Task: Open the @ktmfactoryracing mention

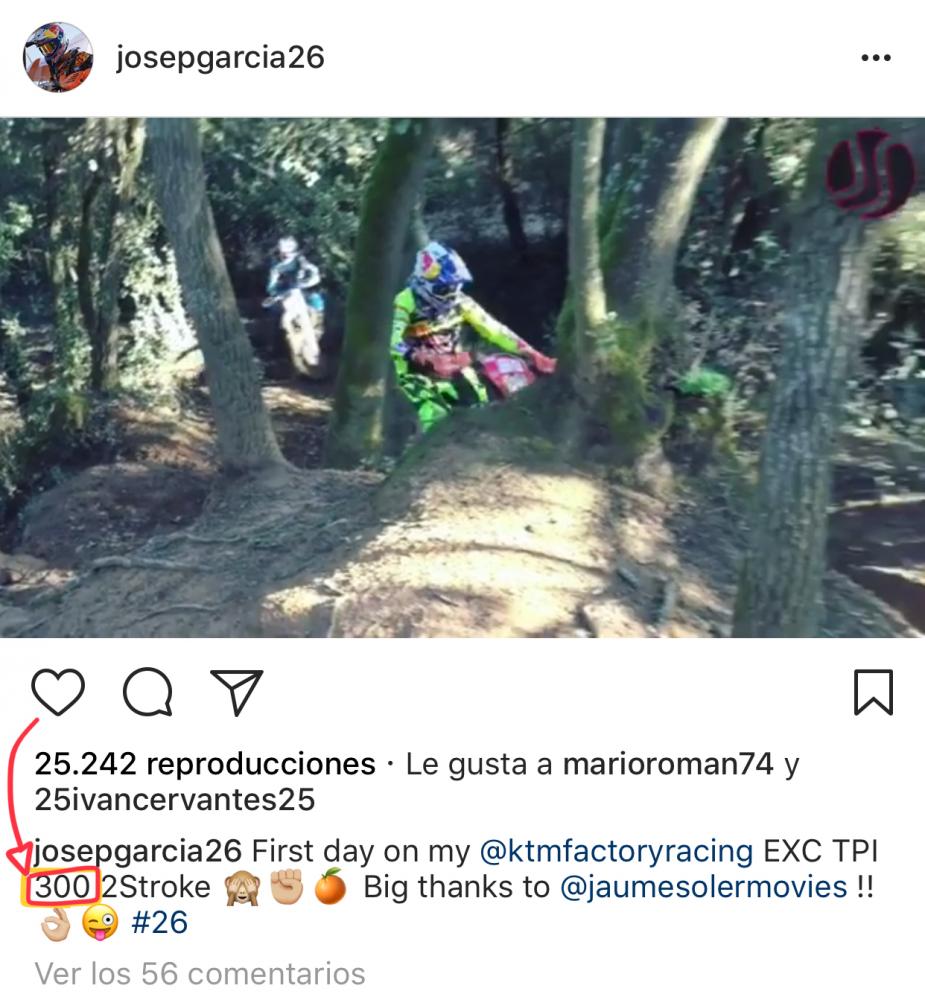Action: tap(616, 851)
